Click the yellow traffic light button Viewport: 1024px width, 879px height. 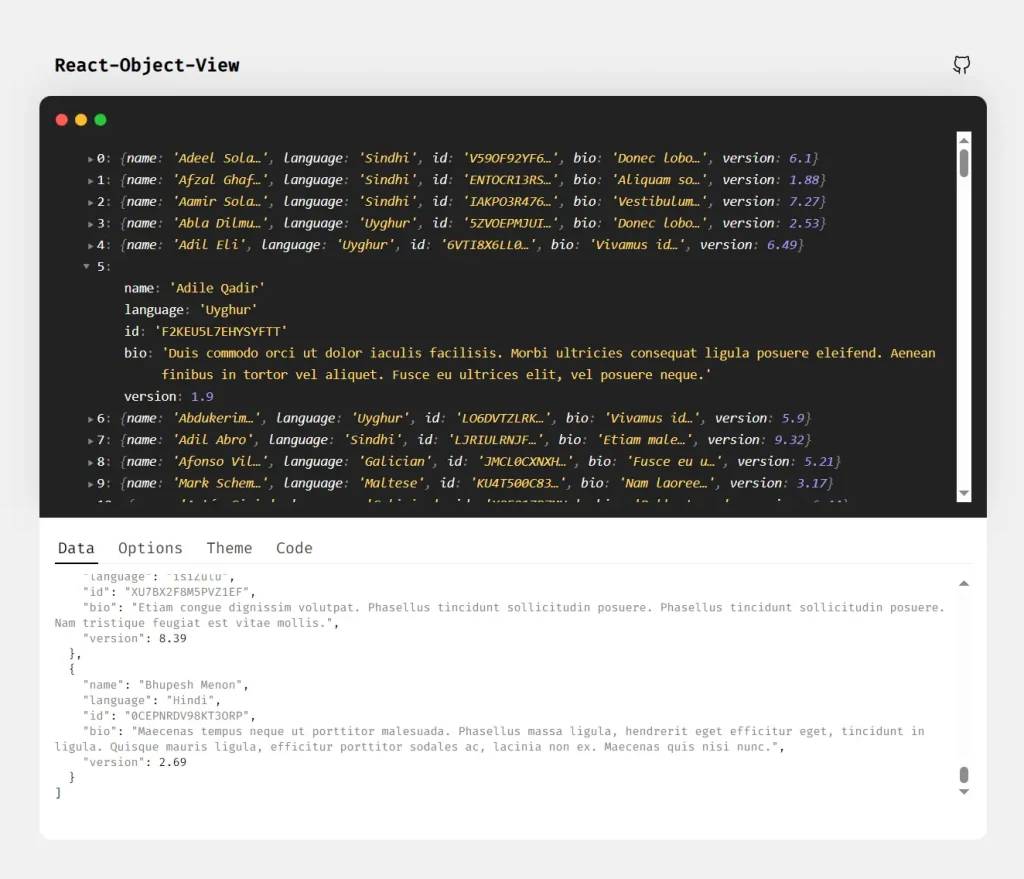(x=81, y=119)
